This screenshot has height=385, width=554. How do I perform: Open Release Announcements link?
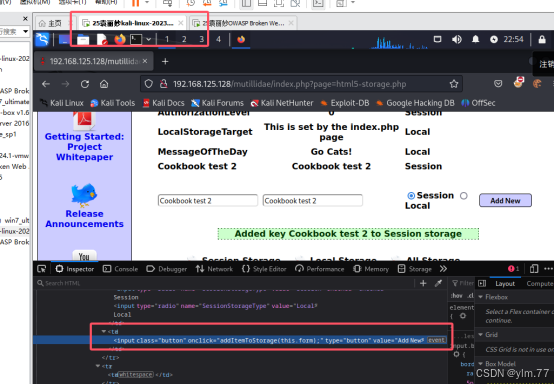(84, 219)
